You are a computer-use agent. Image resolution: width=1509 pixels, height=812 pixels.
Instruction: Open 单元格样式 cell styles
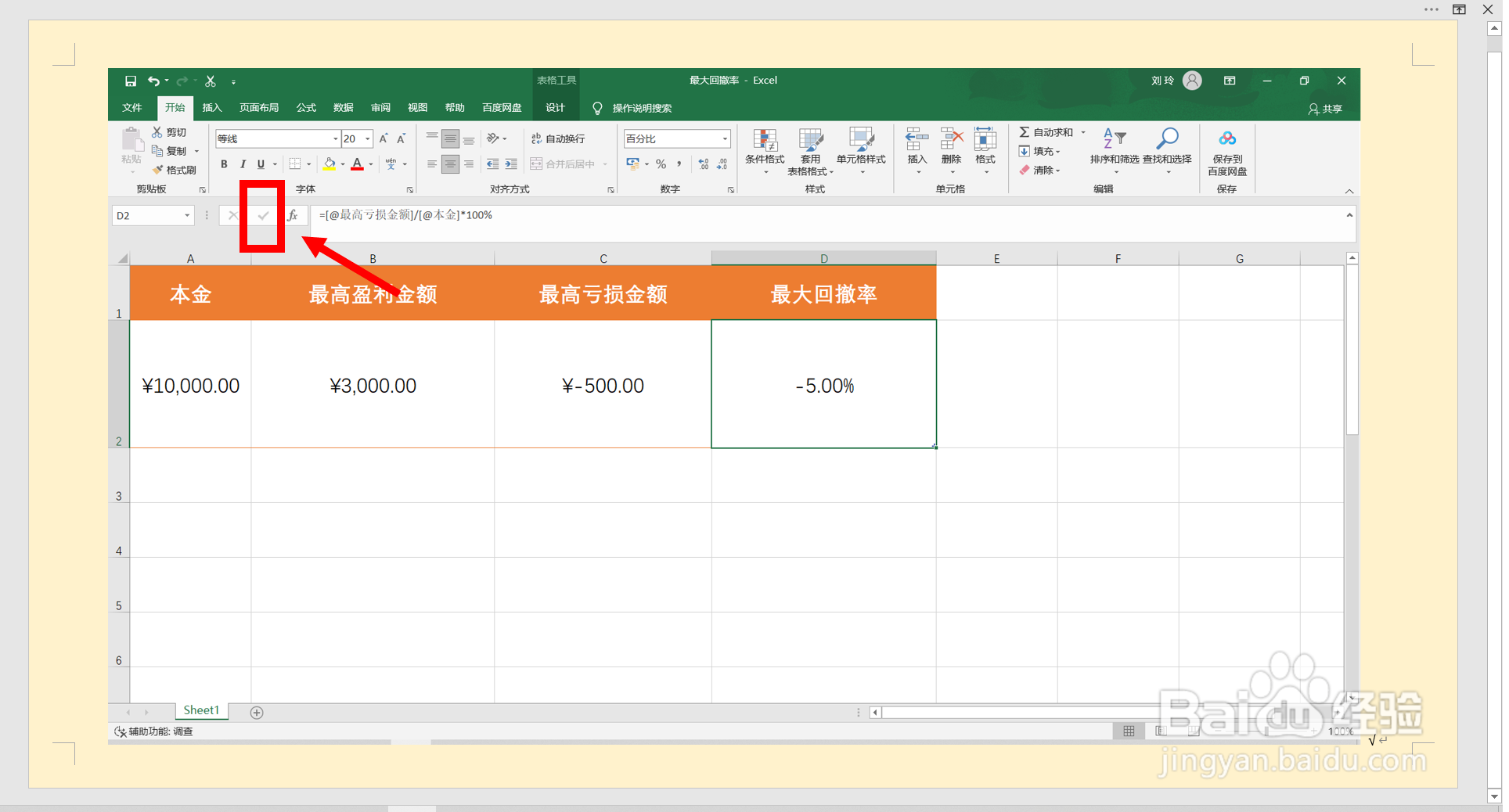[x=861, y=152]
